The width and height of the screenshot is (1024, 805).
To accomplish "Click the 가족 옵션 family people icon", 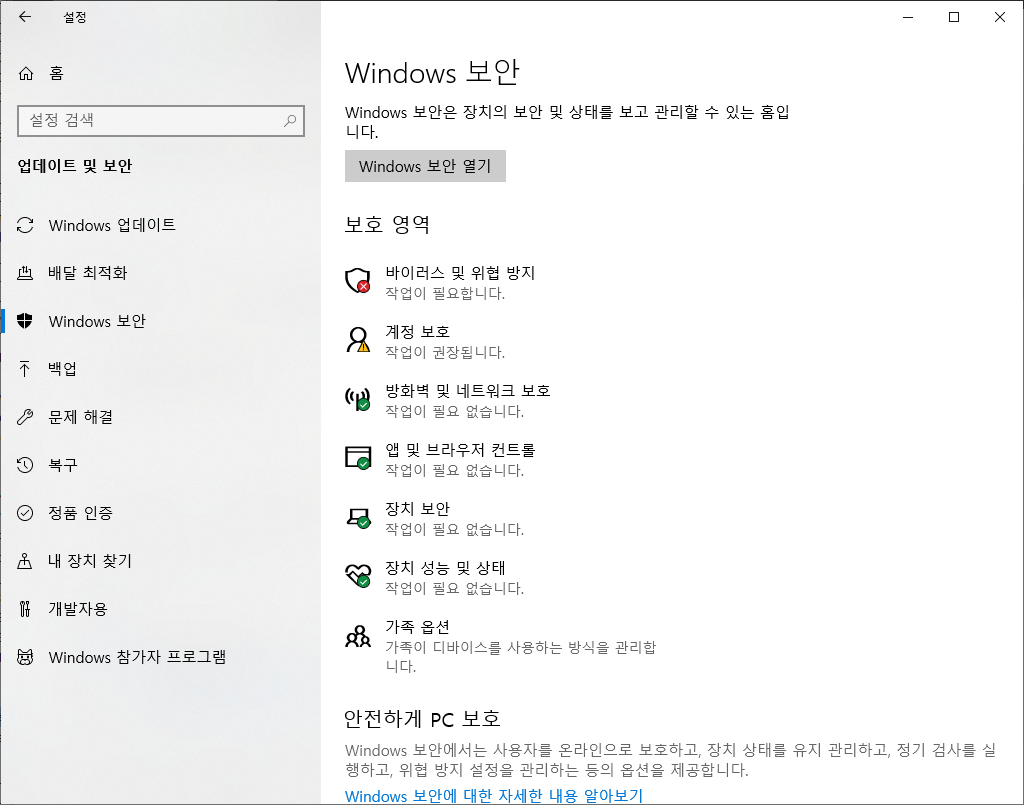I will [x=357, y=635].
